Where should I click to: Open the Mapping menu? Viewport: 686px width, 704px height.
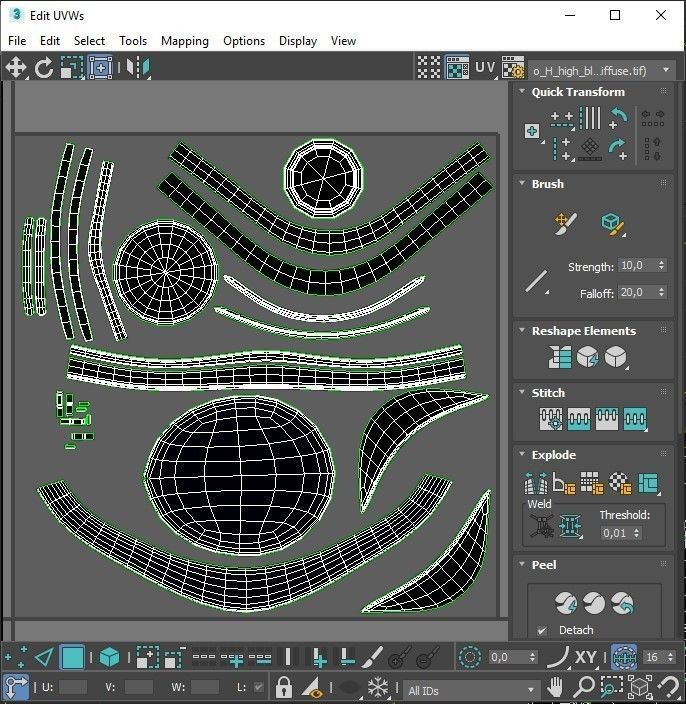185,41
